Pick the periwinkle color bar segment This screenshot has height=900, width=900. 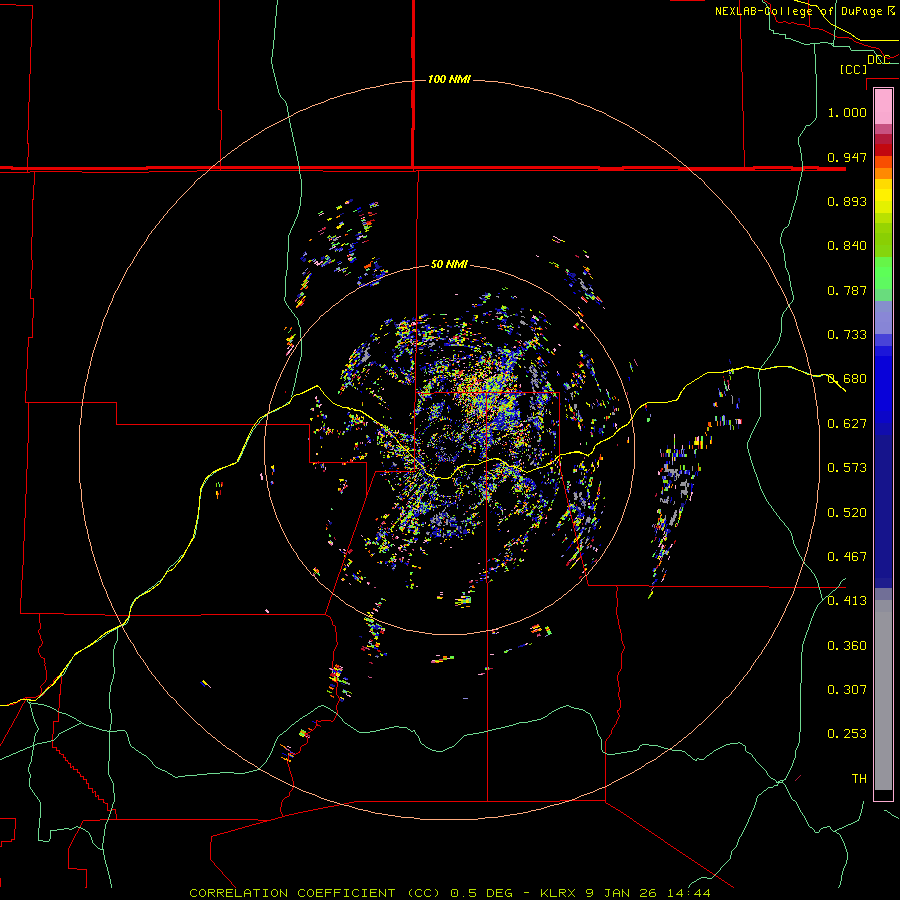click(x=883, y=317)
